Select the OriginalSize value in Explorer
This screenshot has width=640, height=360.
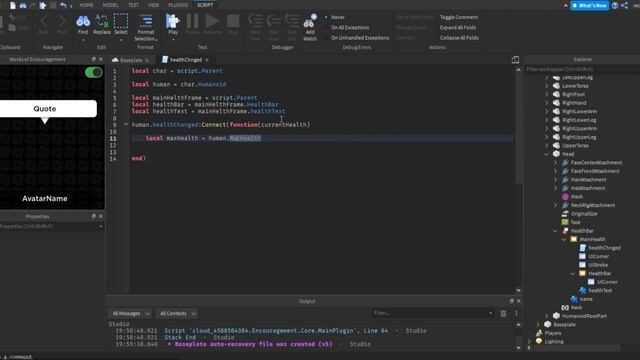580,214
